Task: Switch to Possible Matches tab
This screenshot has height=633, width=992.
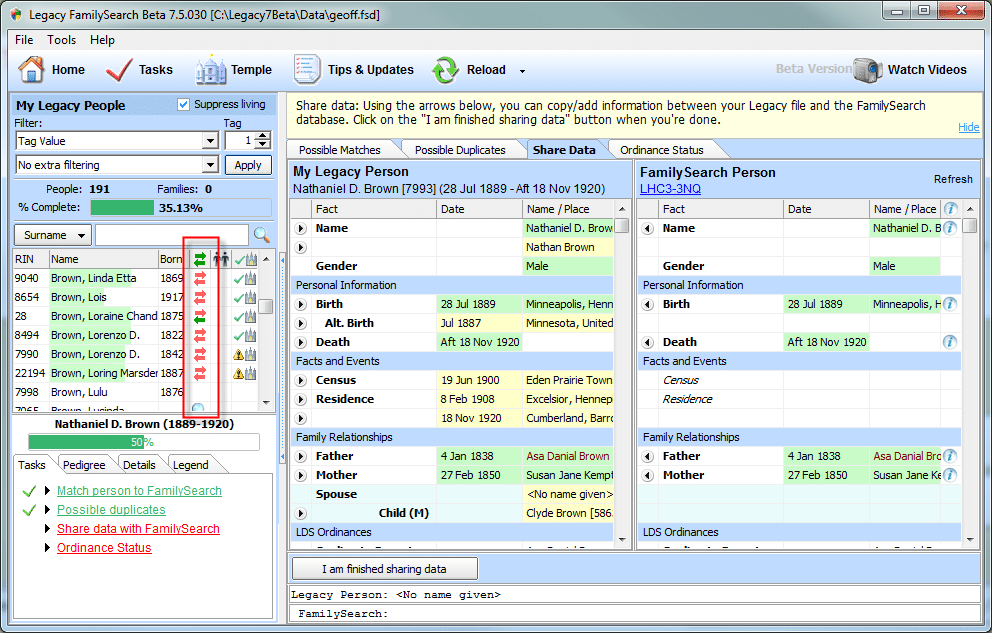Action: click(x=340, y=150)
